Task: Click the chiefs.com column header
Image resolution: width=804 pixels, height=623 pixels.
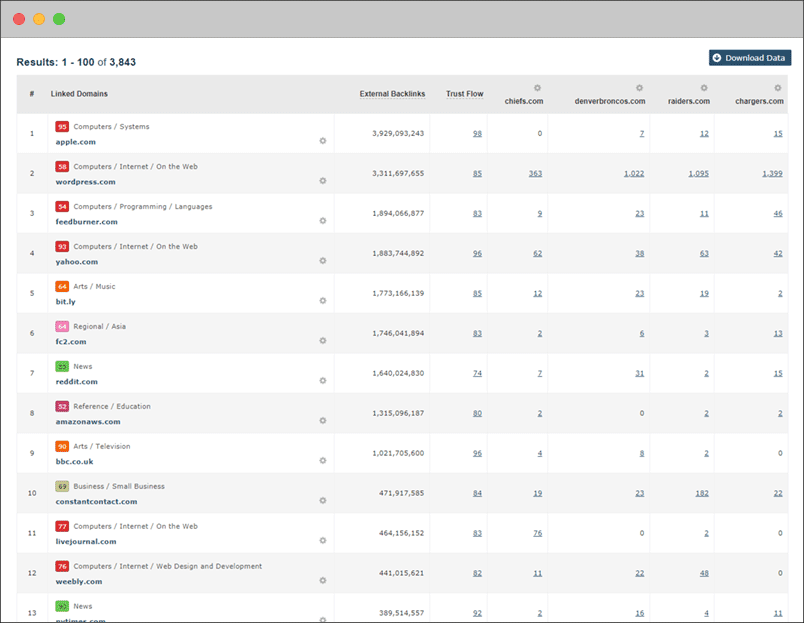Action: pyautogui.click(x=524, y=101)
